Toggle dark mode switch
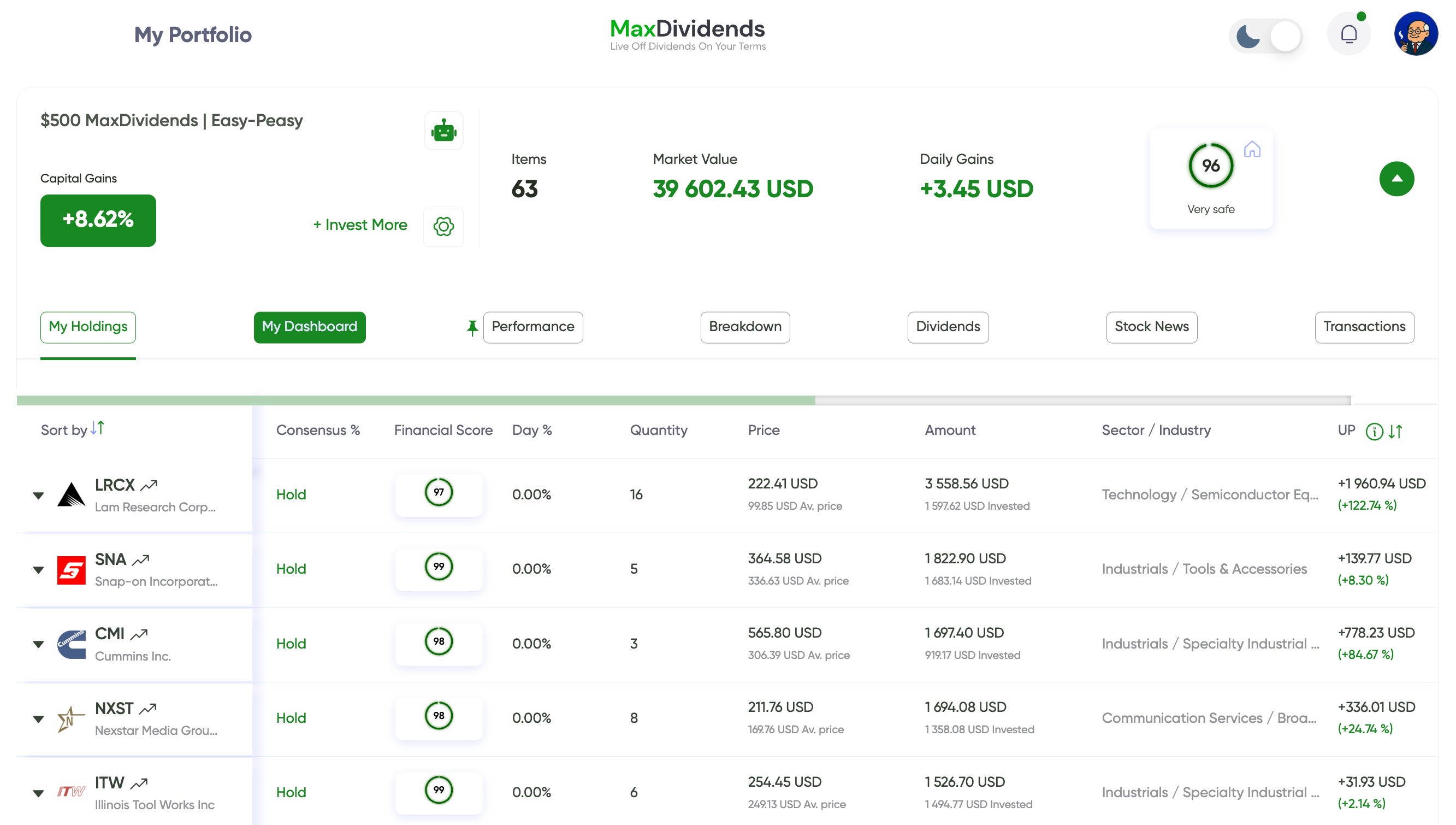This screenshot has width=1456, height=825. coord(1266,36)
